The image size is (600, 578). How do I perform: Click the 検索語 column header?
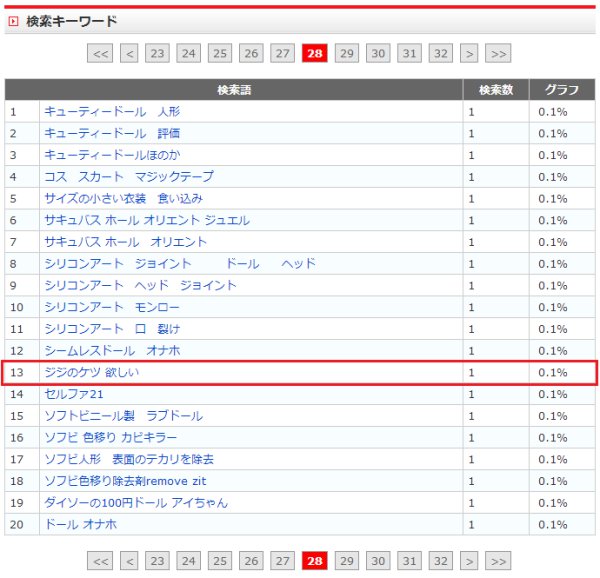tap(234, 90)
